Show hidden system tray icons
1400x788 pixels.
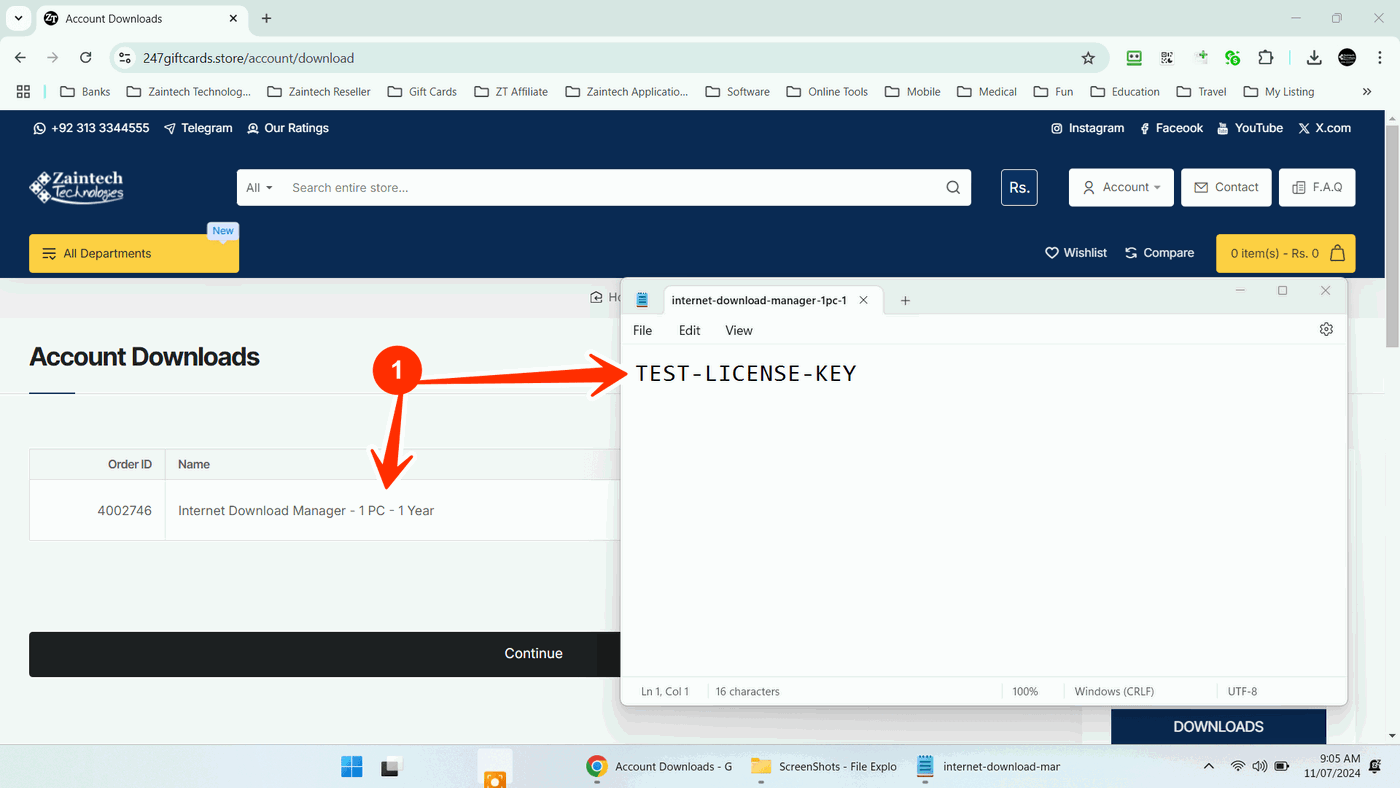1209,767
